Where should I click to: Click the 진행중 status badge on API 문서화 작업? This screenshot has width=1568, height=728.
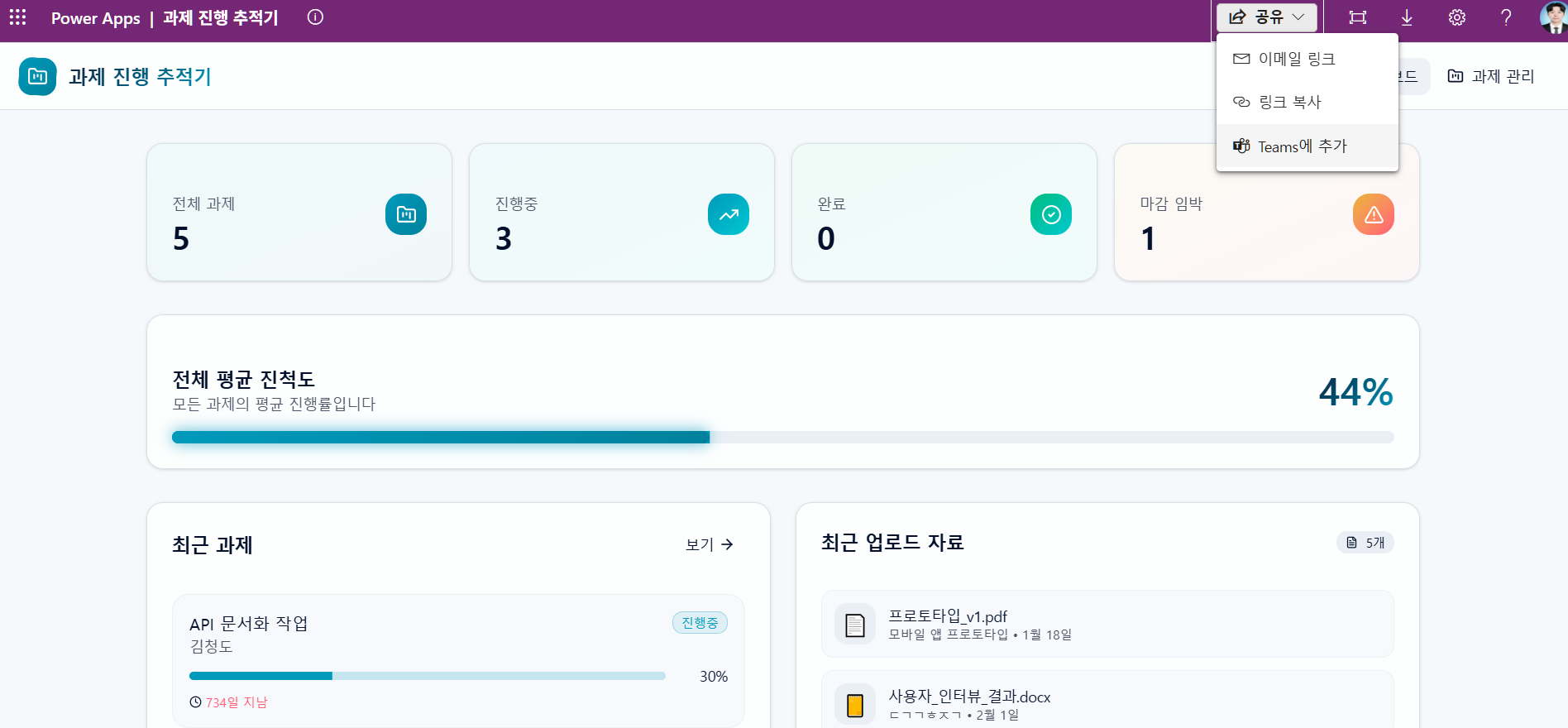click(700, 623)
